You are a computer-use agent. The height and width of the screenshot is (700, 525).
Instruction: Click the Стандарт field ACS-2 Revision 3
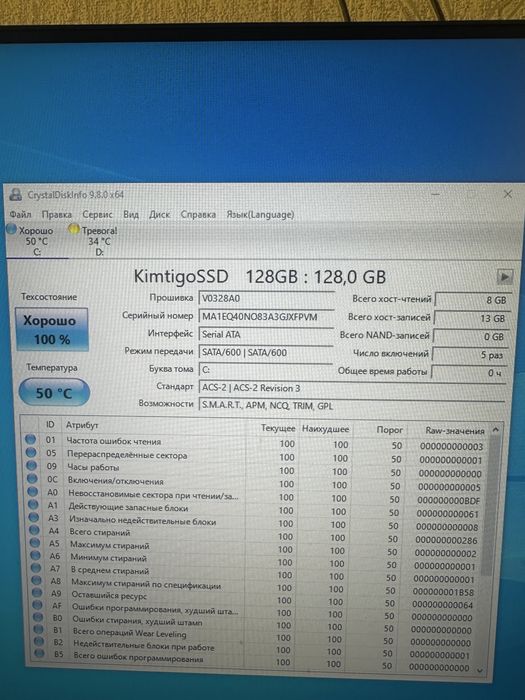352,388
